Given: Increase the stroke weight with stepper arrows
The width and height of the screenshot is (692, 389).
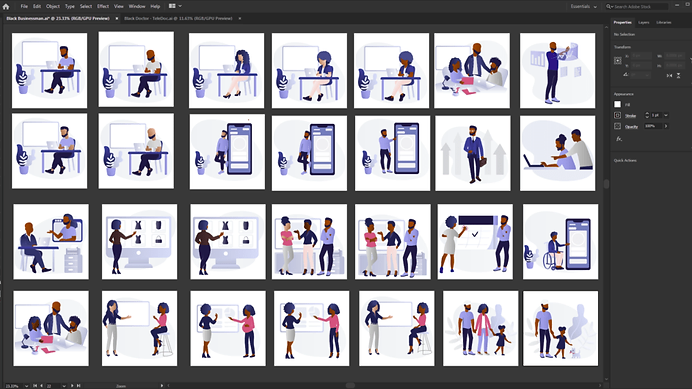Looking at the screenshot, I should [647, 113].
